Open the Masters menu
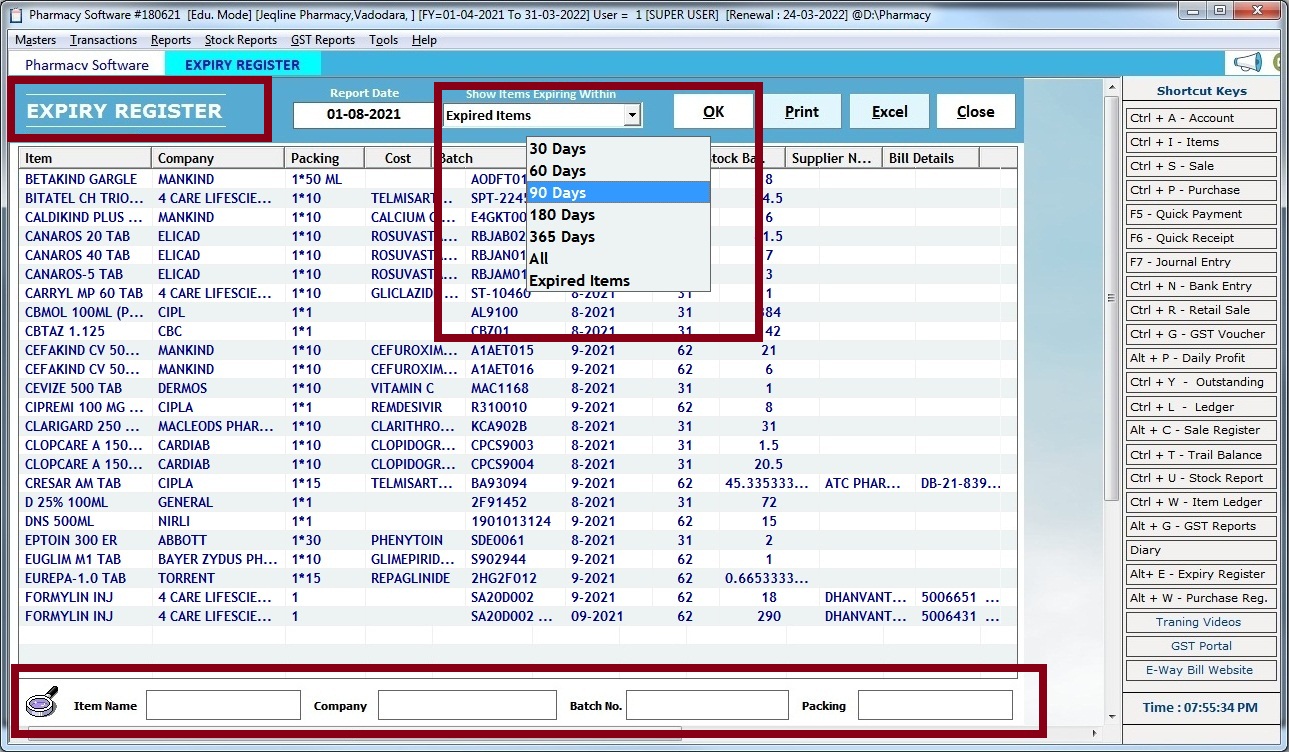The image size is (1289, 752). click(35, 40)
